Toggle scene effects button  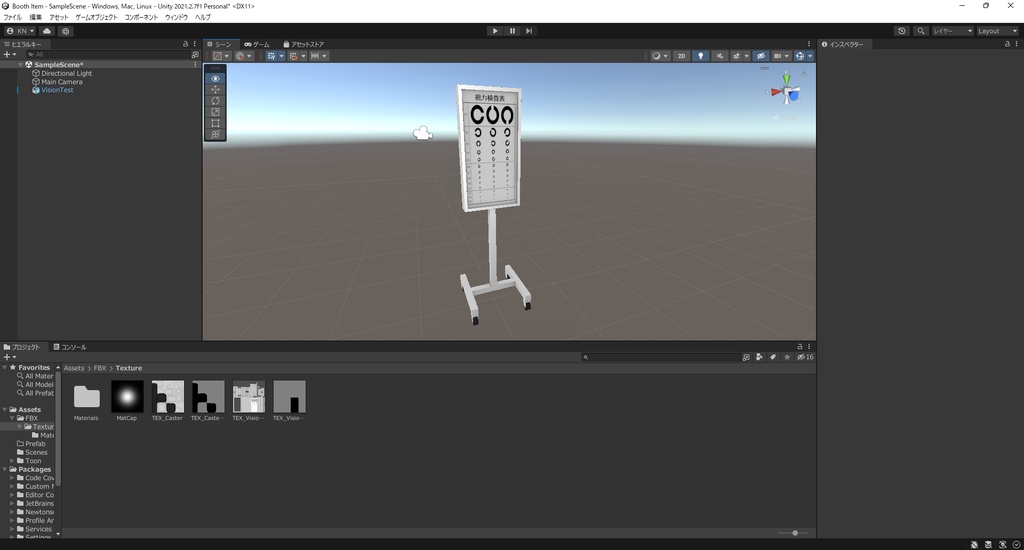click(x=736, y=56)
